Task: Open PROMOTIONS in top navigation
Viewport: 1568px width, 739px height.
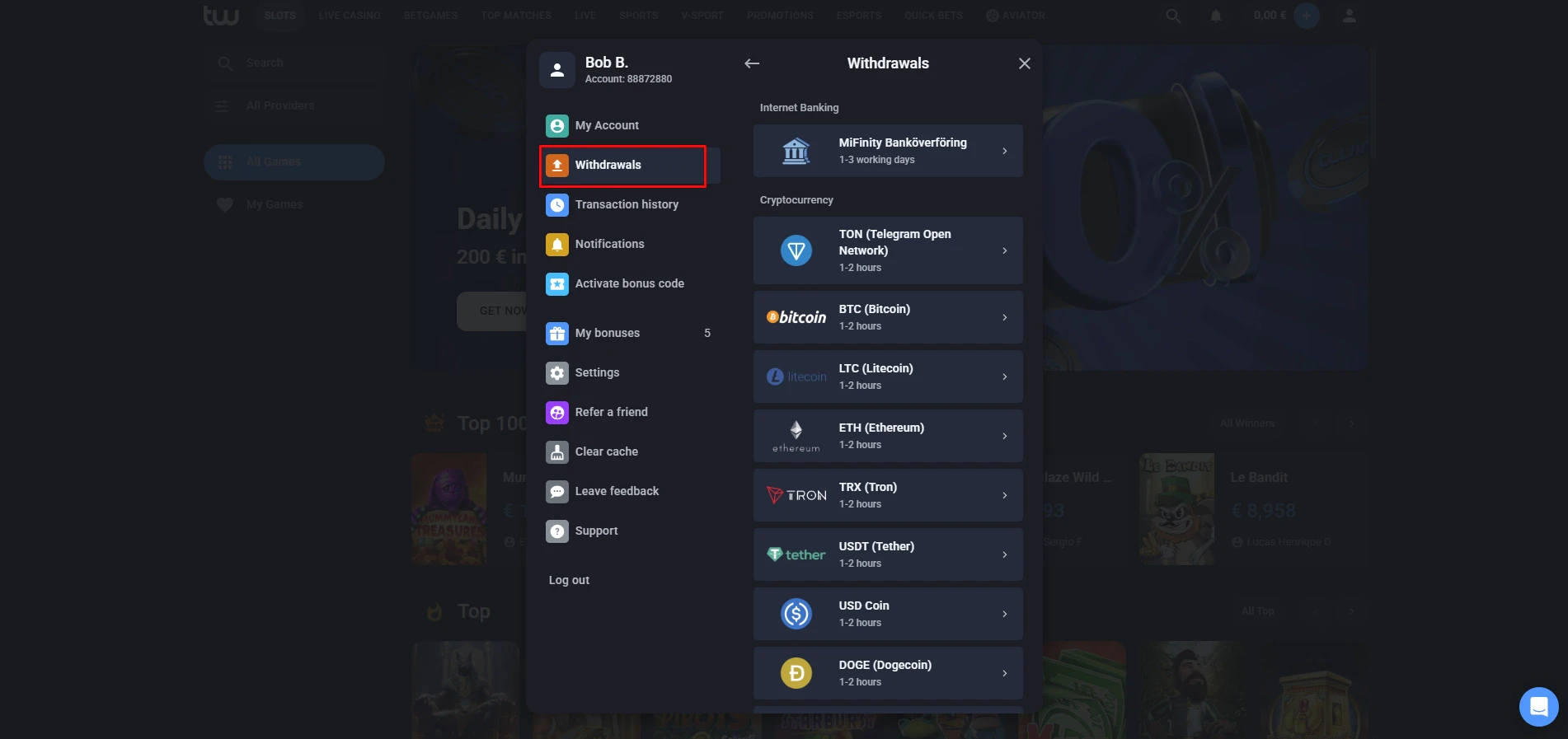Action: pos(780,16)
